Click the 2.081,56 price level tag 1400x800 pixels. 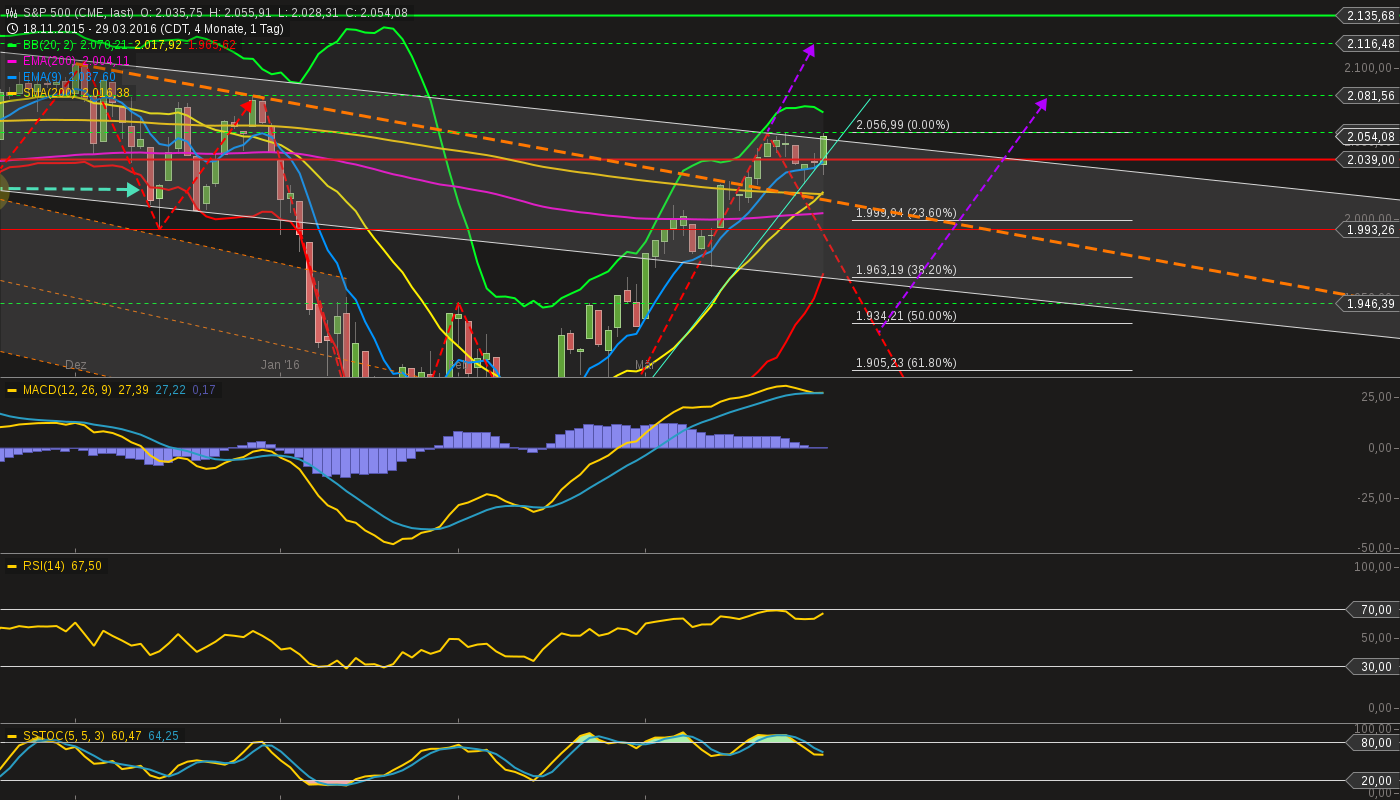click(1368, 96)
